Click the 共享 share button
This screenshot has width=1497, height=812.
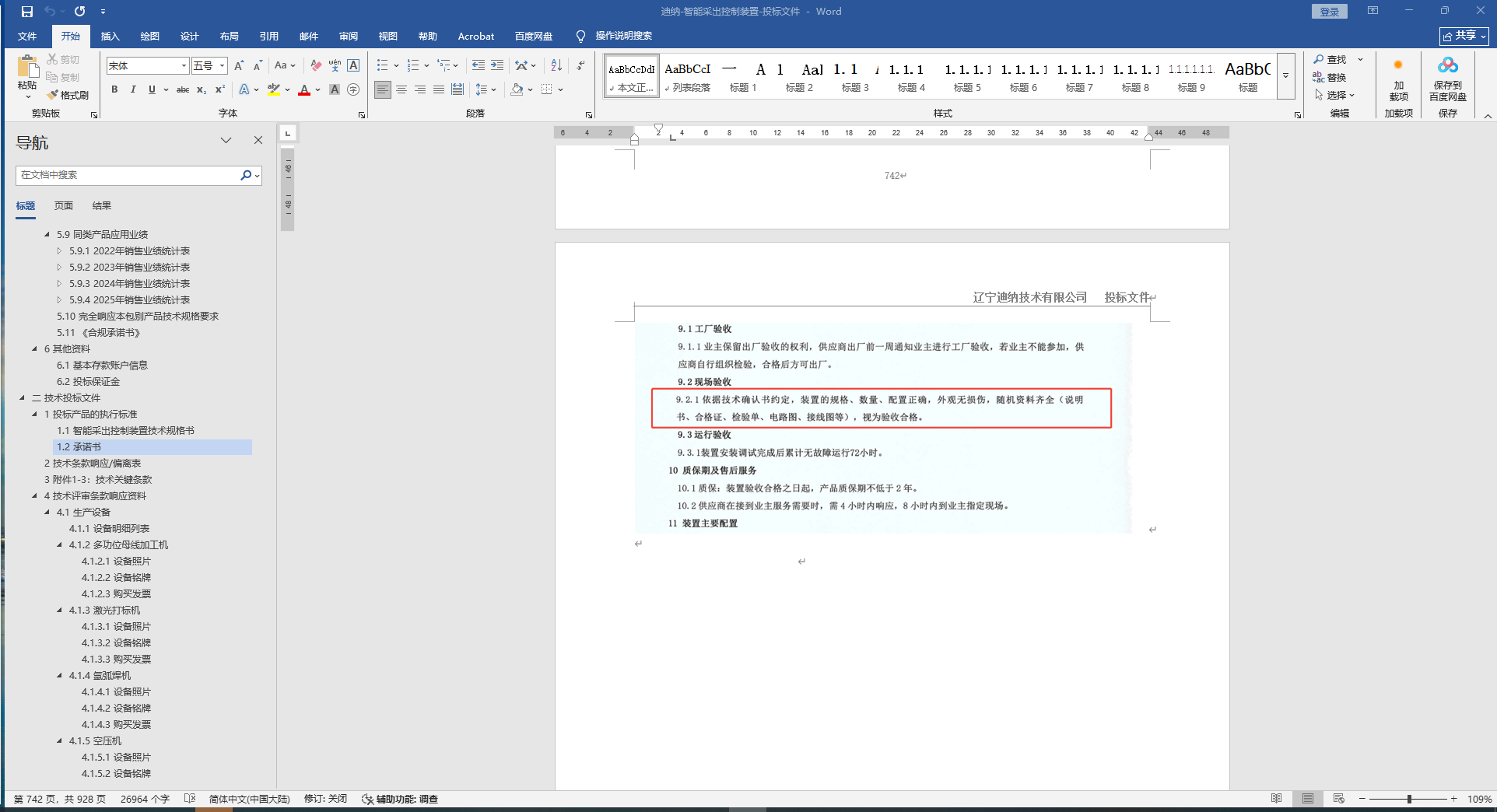[x=1464, y=36]
